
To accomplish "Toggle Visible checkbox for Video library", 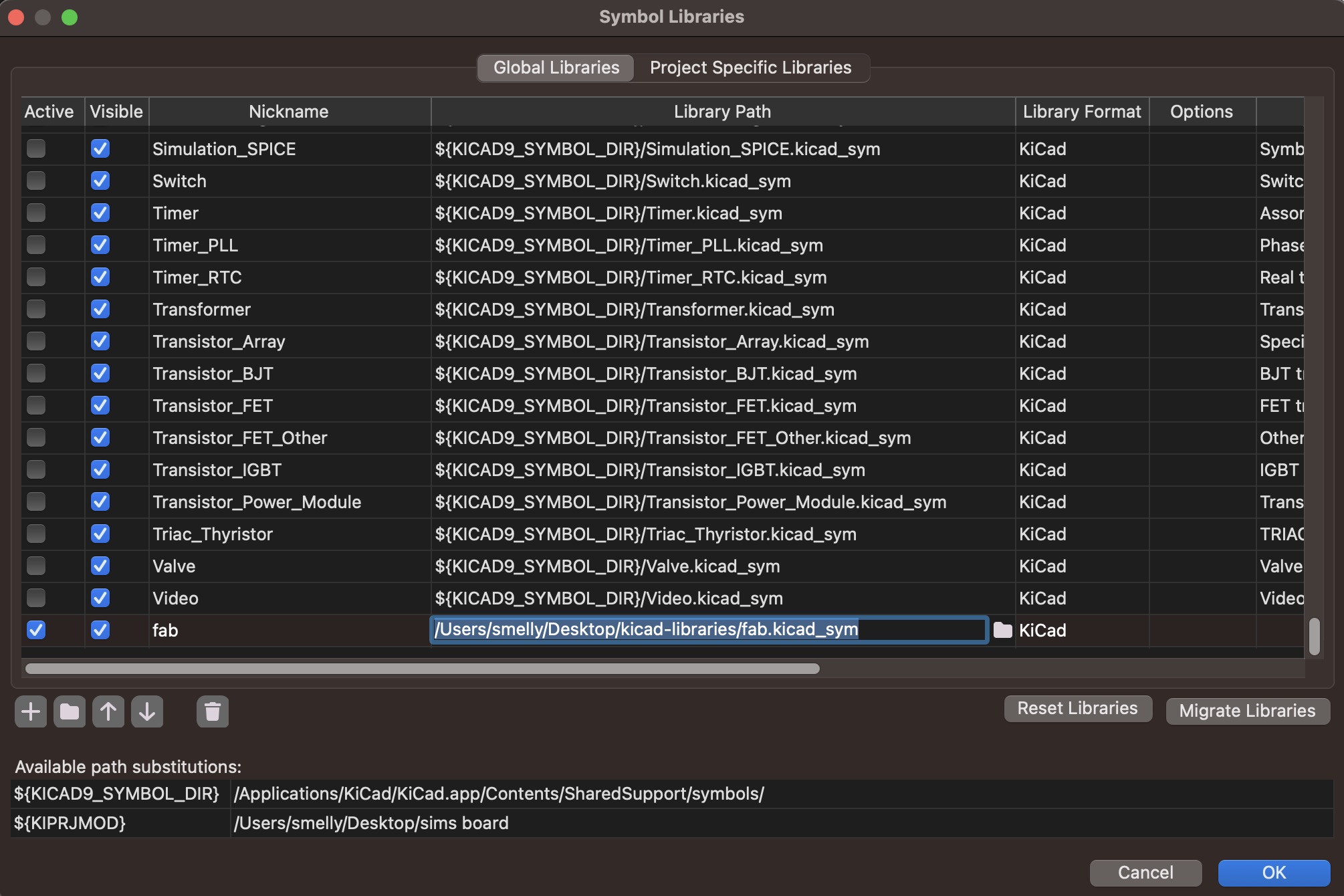I will [x=100, y=598].
